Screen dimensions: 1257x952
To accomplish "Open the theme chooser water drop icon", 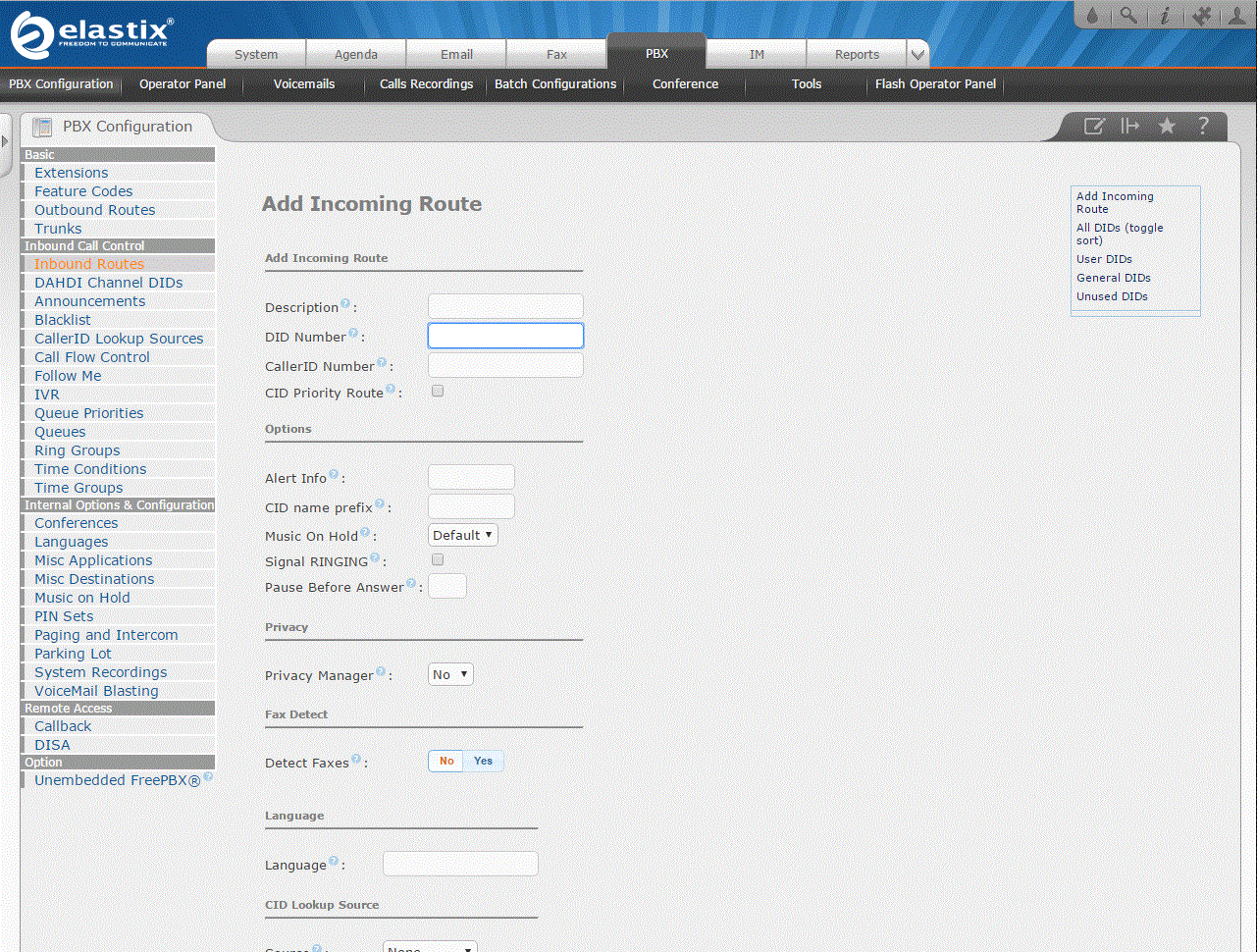I will point(1093,16).
